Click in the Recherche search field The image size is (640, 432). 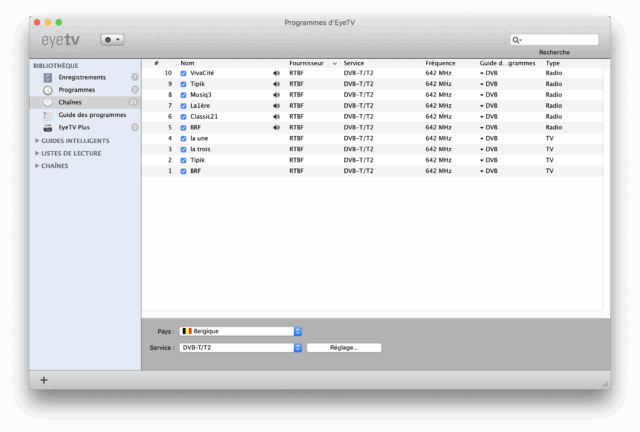click(x=558, y=40)
